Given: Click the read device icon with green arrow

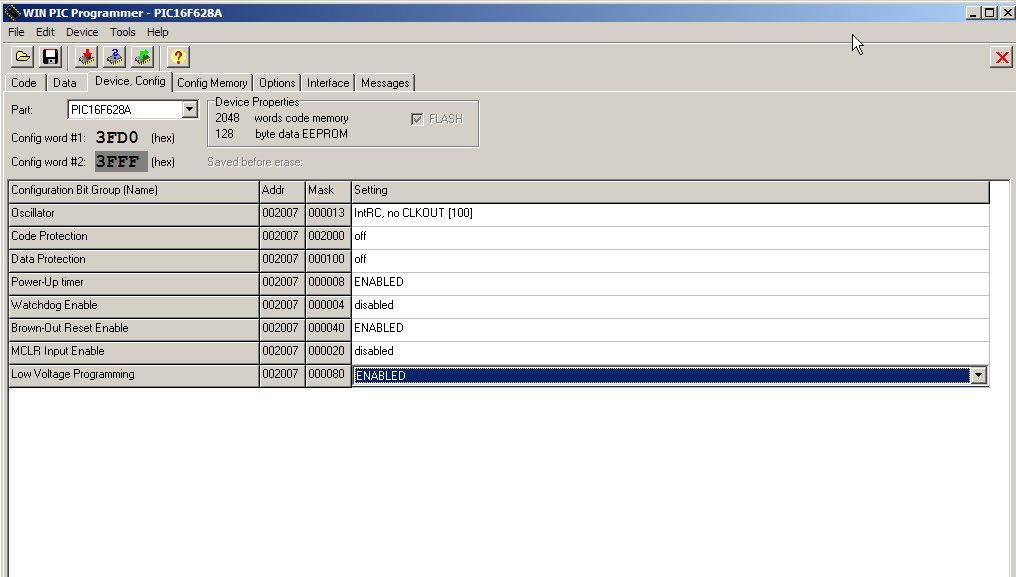Looking at the screenshot, I should [143, 57].
